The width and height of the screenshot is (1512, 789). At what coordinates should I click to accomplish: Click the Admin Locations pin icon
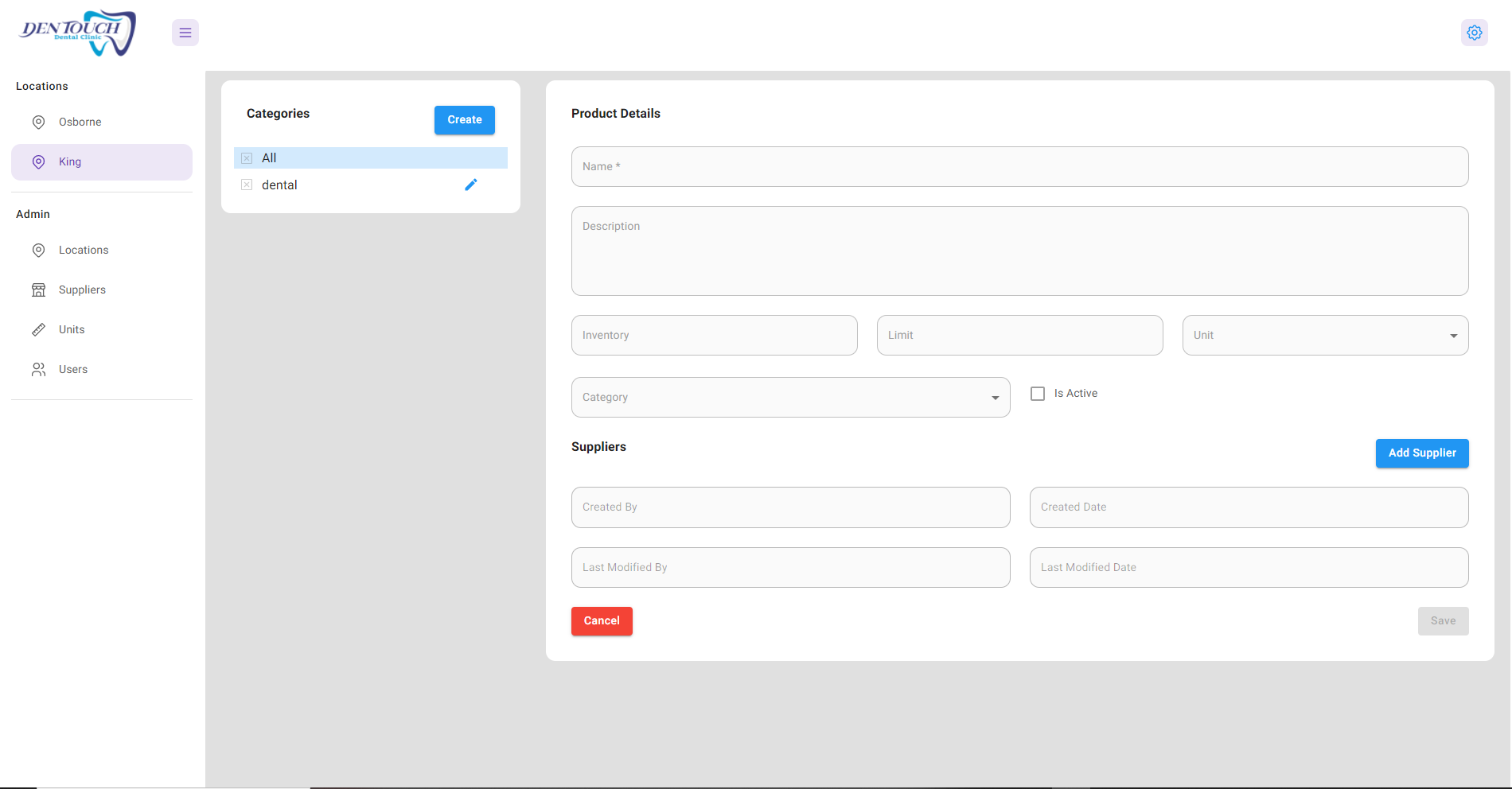(x=38, y=250)
